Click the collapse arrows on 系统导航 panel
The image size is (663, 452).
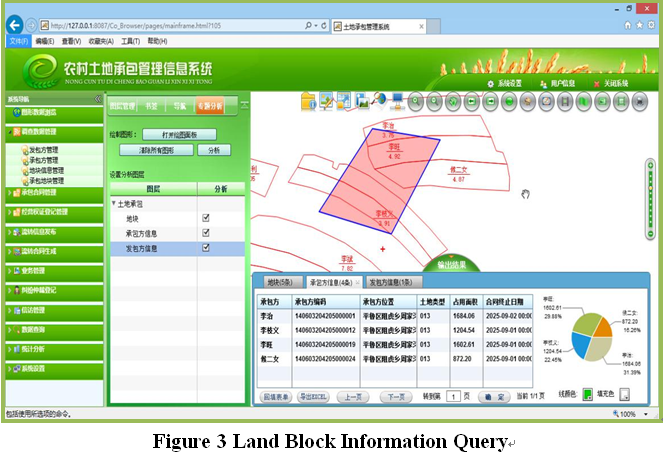pos(97,100)
